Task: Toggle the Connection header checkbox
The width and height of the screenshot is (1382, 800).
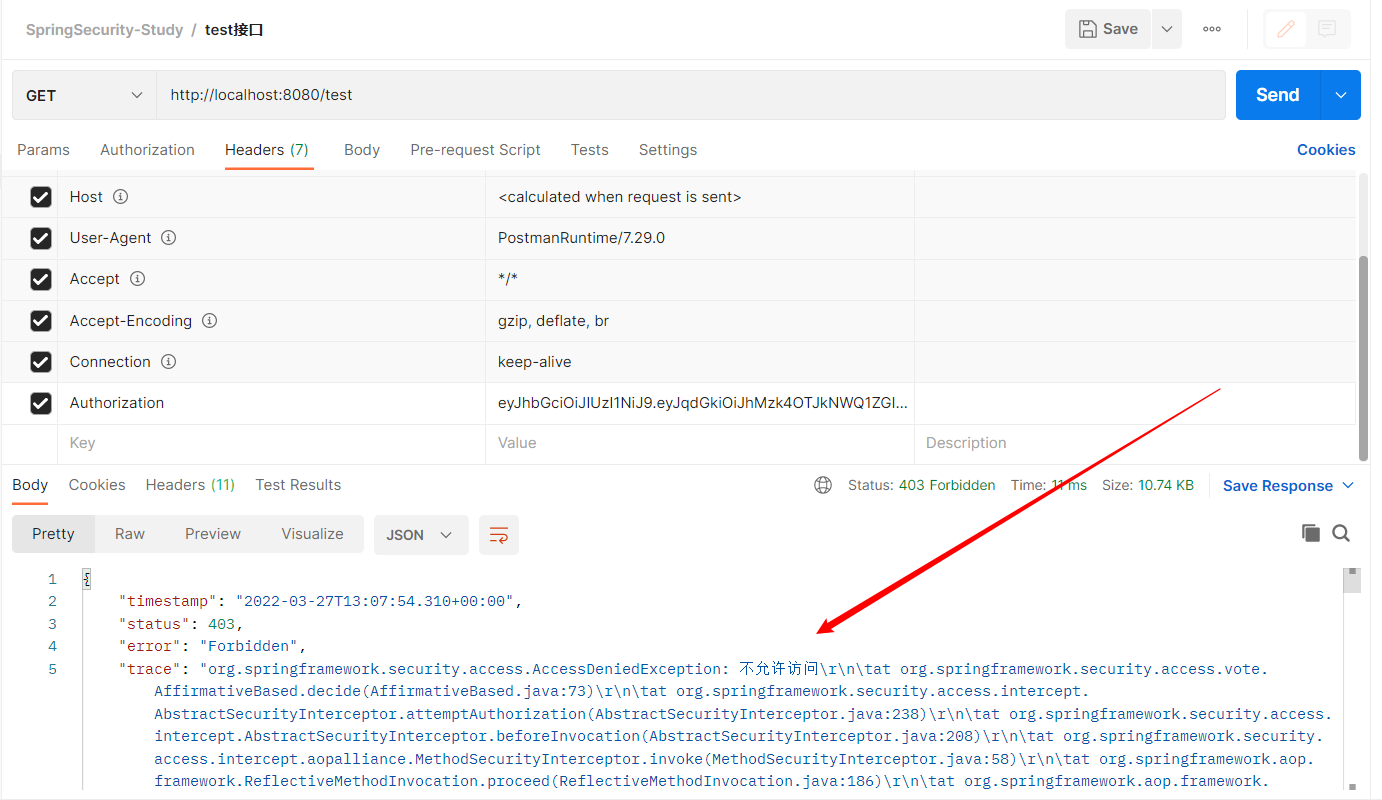Action: pos(41,362)
